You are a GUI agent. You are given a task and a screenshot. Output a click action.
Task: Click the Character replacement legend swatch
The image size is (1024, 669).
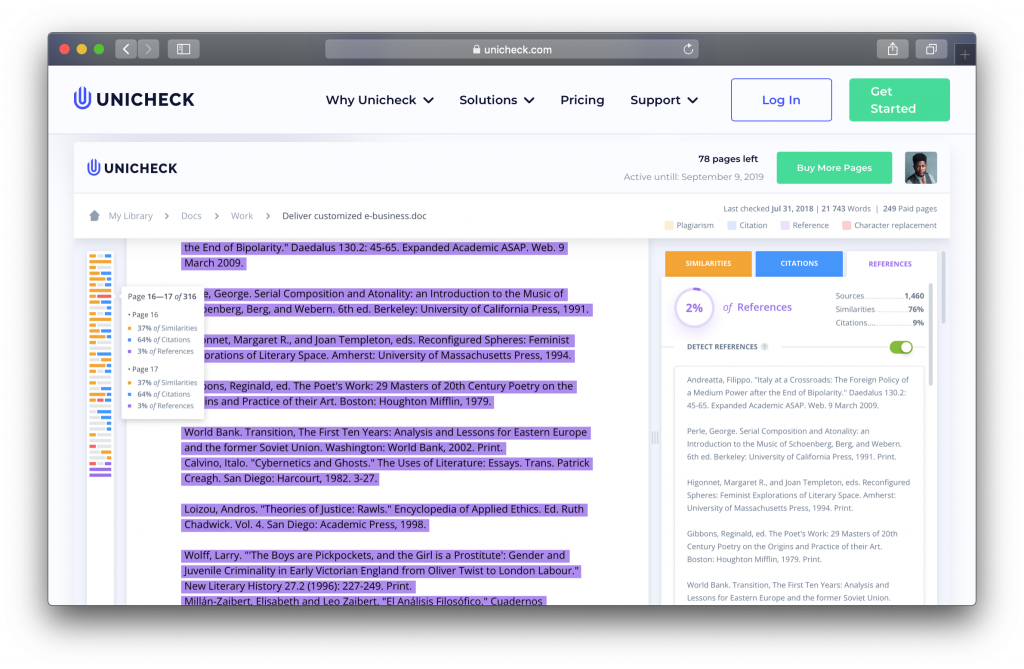point(846,225)
